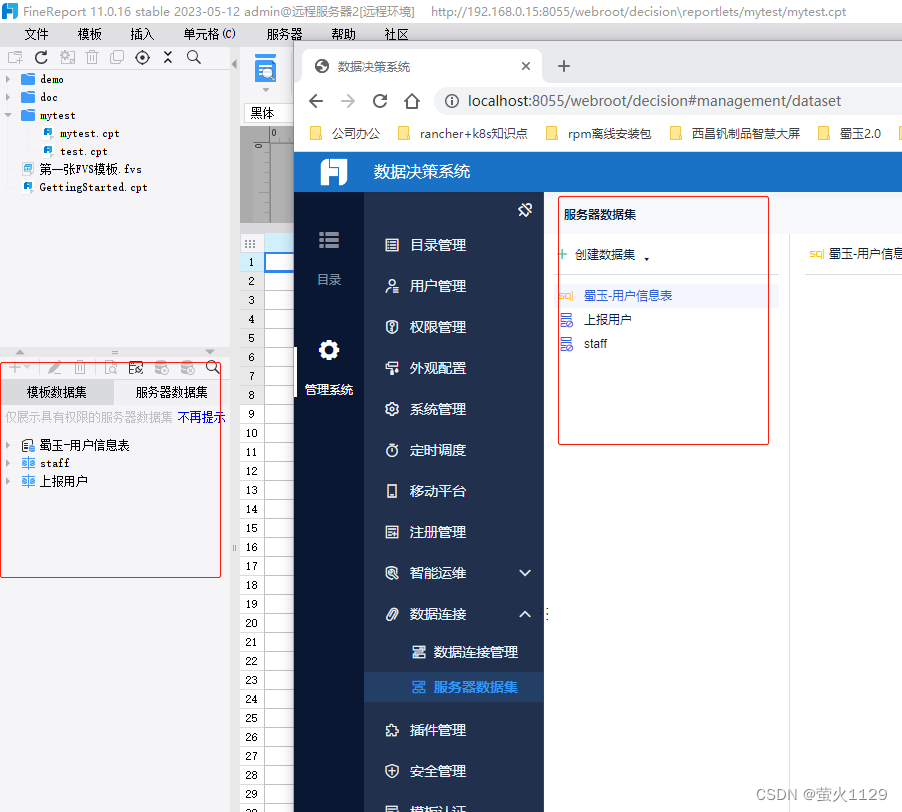Open the 服务器 menu

tap(284, 35)
